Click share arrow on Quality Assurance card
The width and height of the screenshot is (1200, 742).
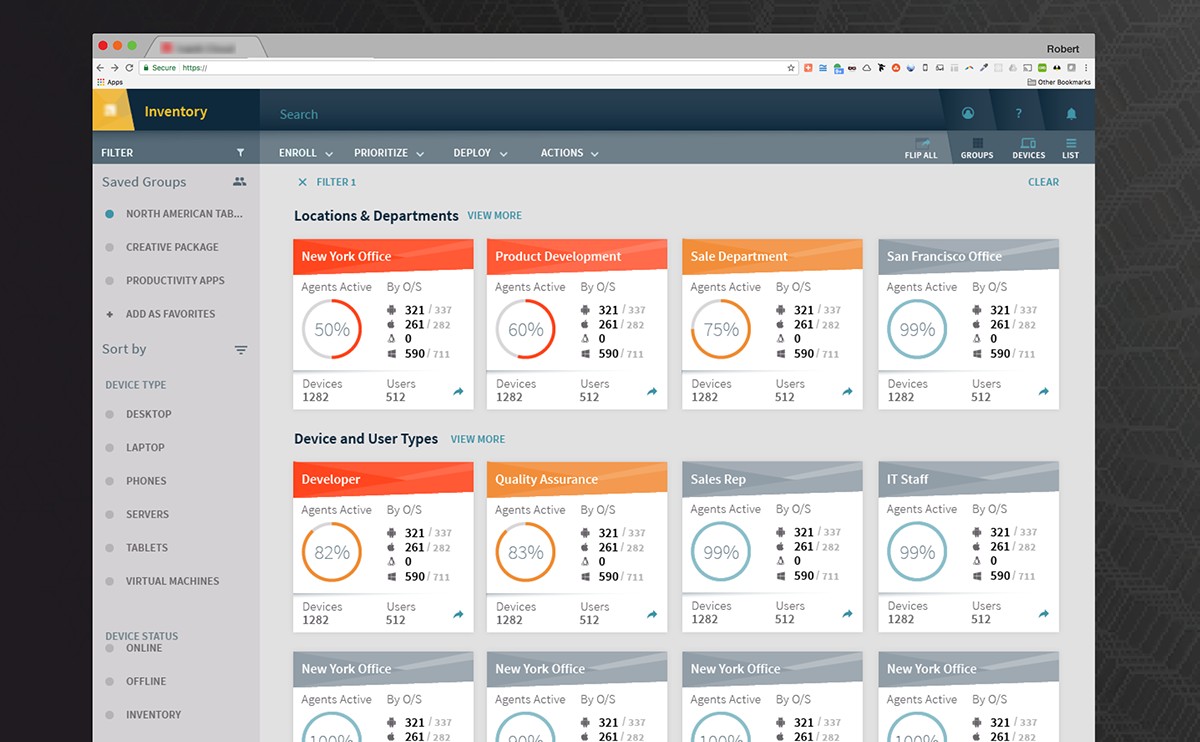[x=652, y=615]
